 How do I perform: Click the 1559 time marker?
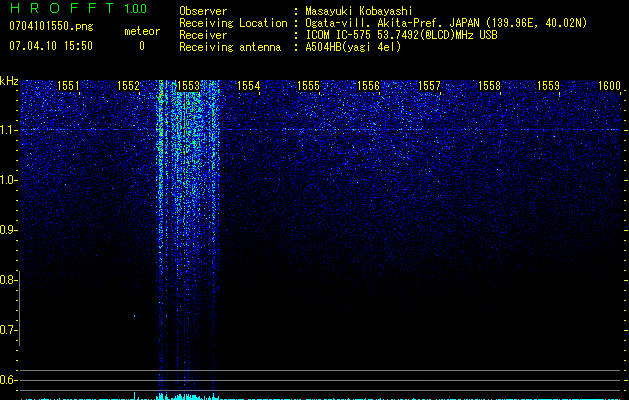548,86
